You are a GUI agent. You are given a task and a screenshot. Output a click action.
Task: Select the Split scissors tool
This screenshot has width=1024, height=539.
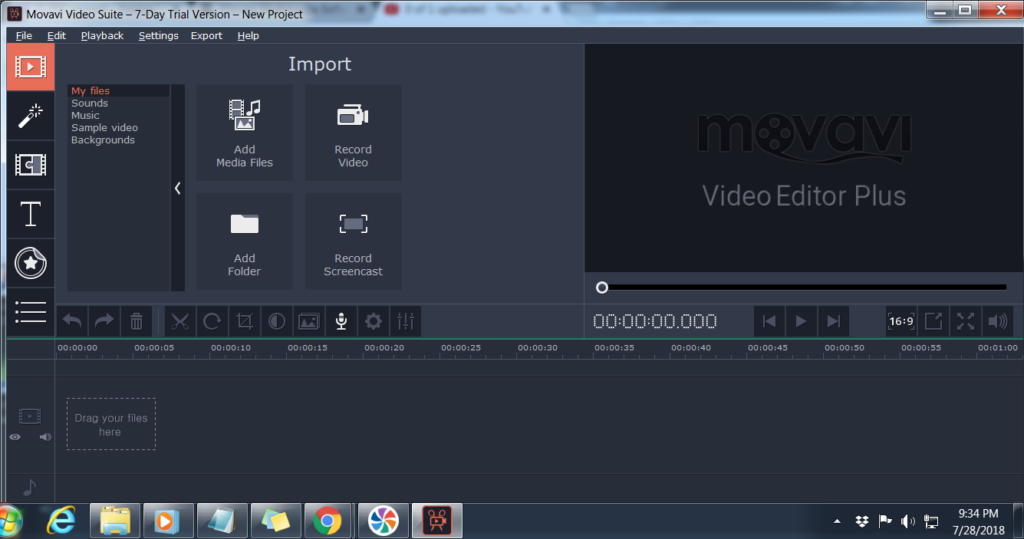click(x=180, y=321)
